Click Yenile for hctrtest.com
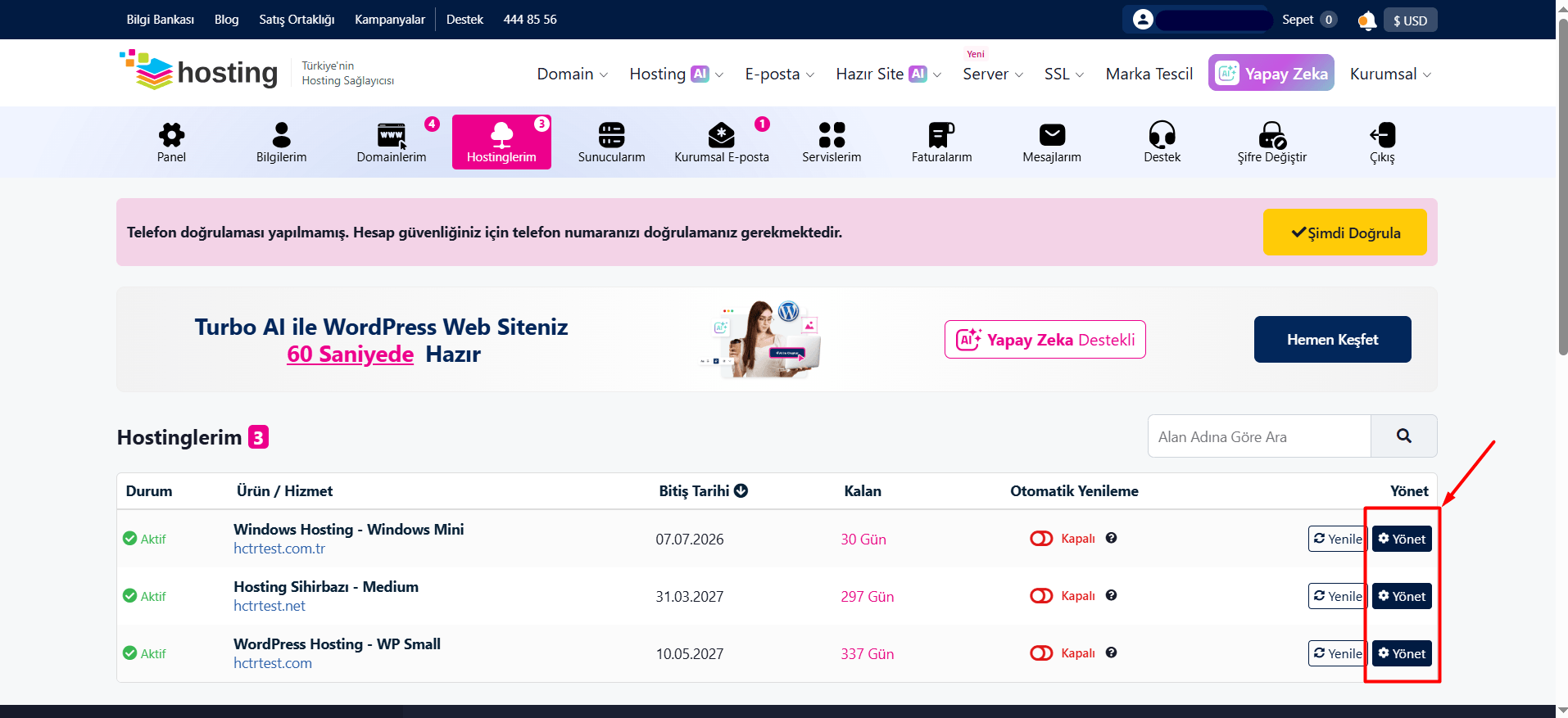 [x=1337, y=653]
